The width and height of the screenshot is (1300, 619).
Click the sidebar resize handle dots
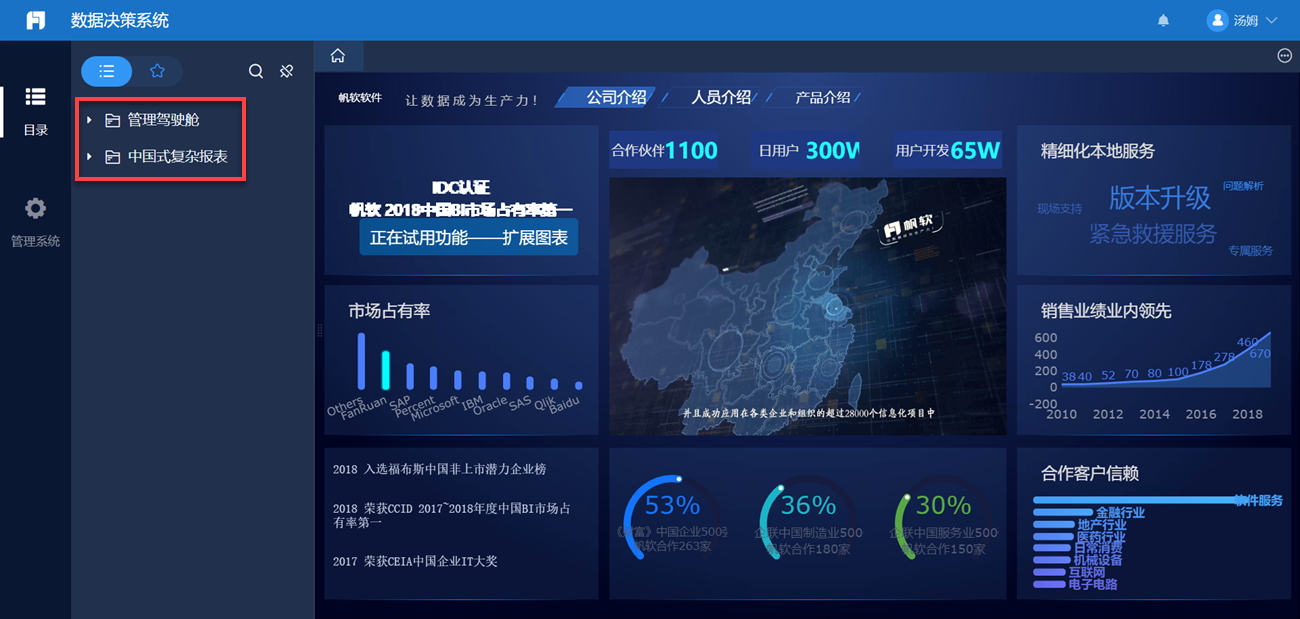point(320,330)
